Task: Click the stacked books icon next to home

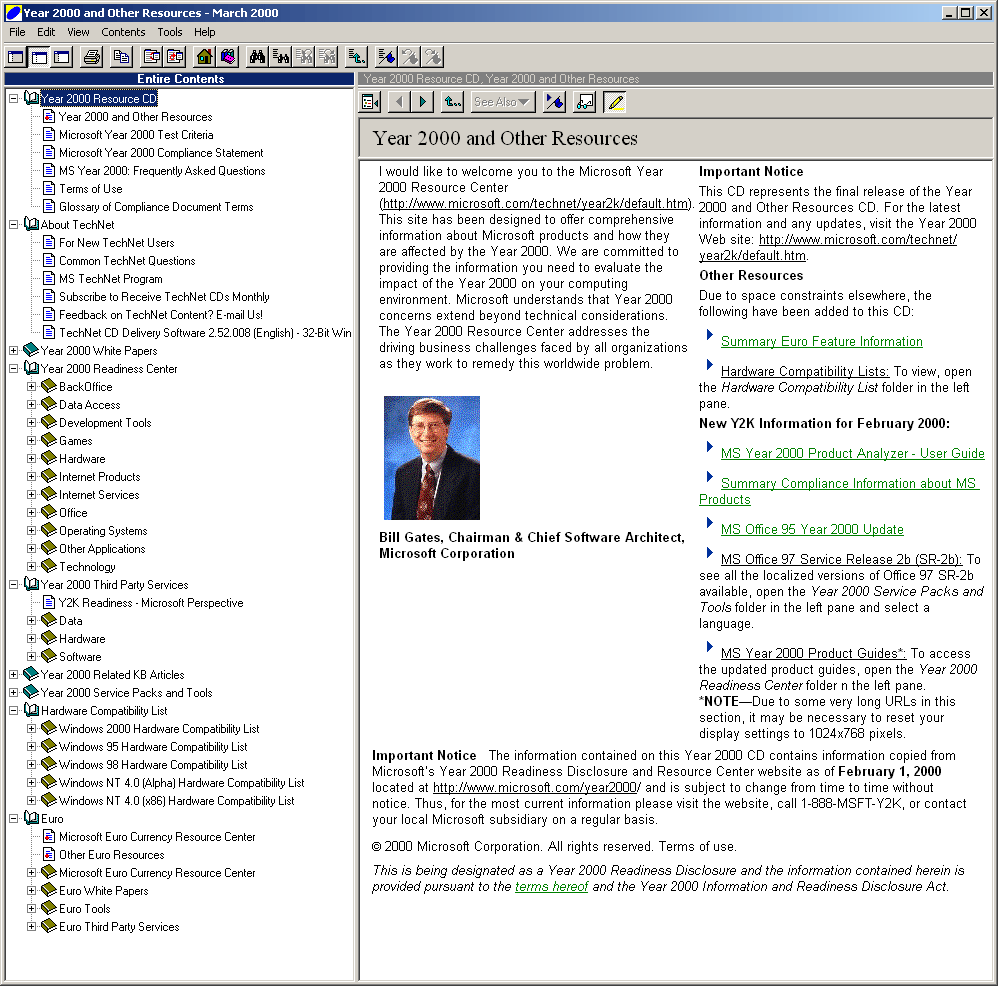Action: tap(228, 57)
